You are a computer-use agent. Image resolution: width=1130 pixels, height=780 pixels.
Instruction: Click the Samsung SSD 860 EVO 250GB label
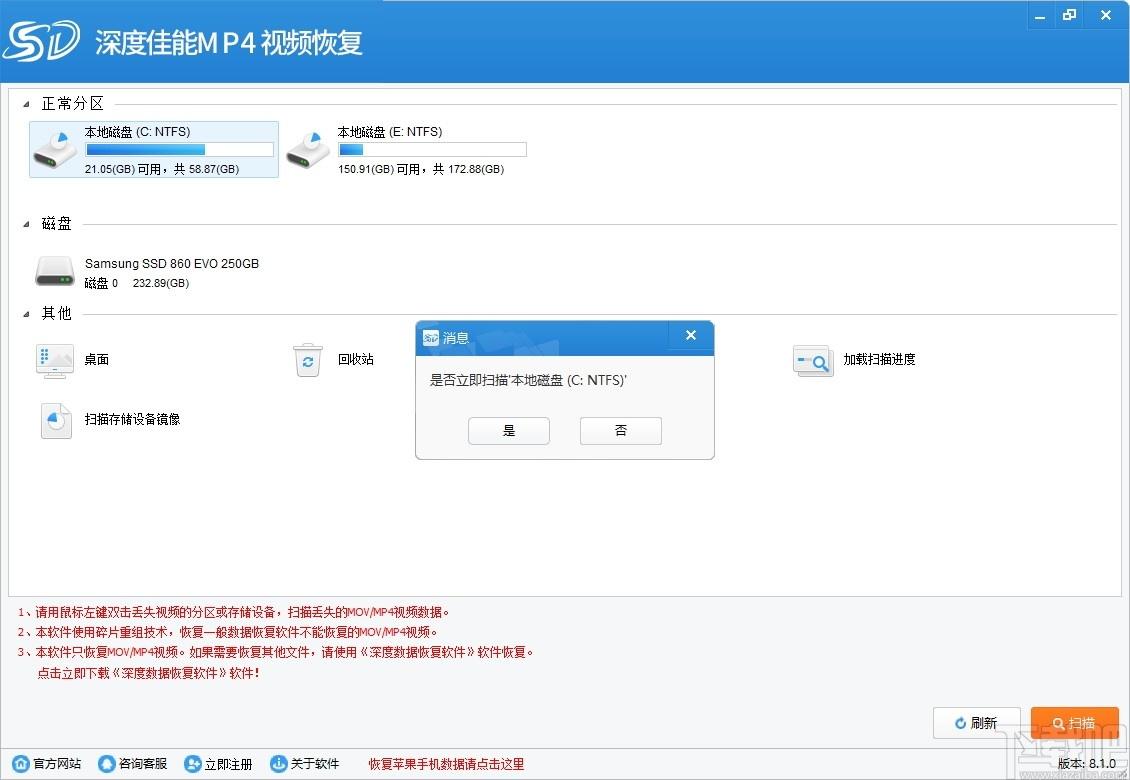[172, 264]
